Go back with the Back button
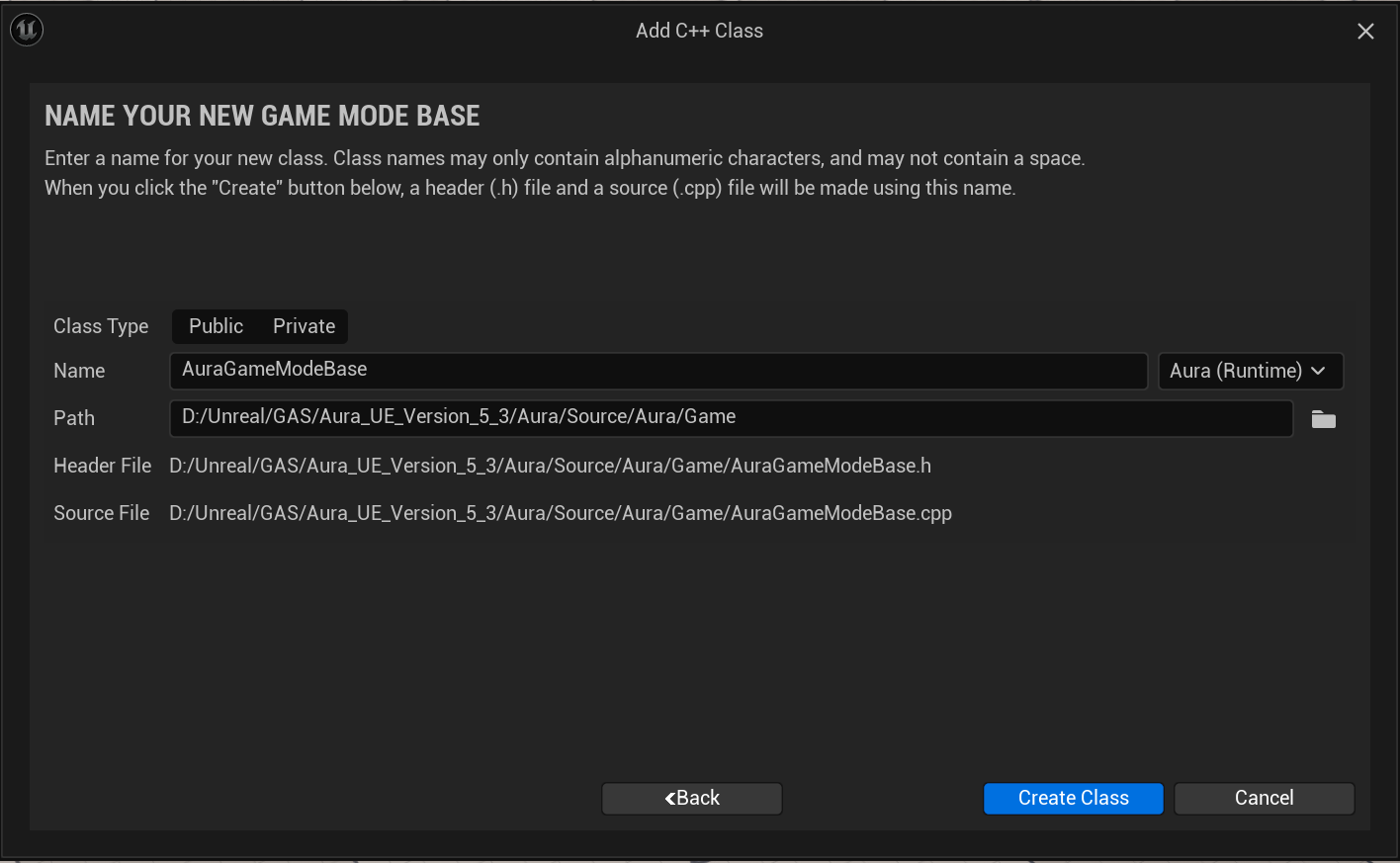1400x863 pixels. 692,798
